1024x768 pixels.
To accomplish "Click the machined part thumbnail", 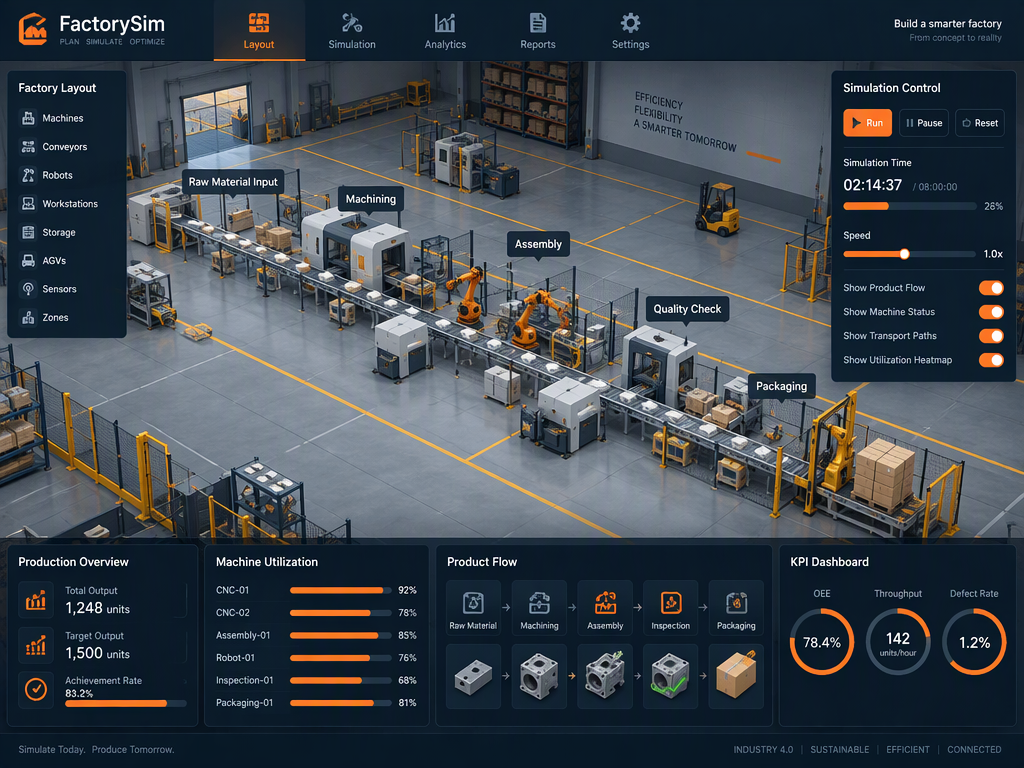I will point(539,677).
